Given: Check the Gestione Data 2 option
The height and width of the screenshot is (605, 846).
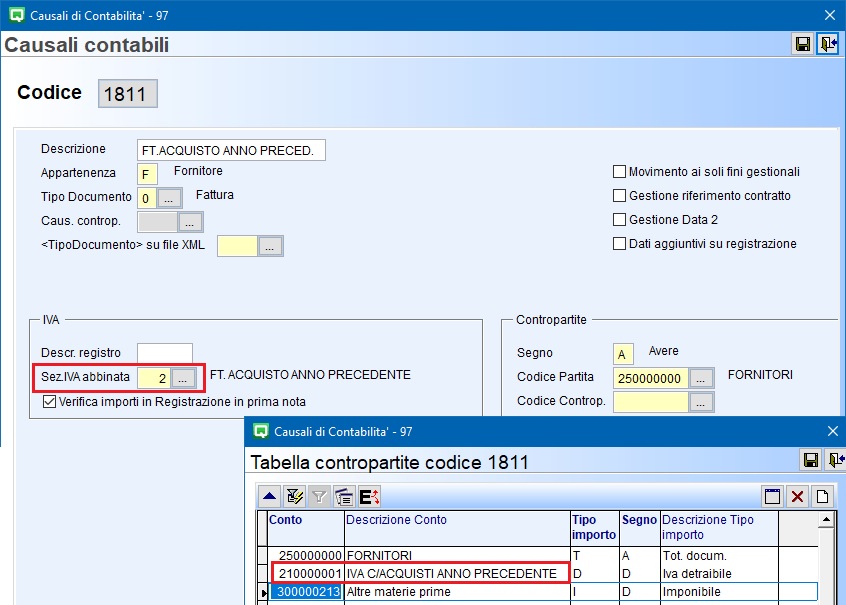Looking at the screenshot, I should pos(619,220).
